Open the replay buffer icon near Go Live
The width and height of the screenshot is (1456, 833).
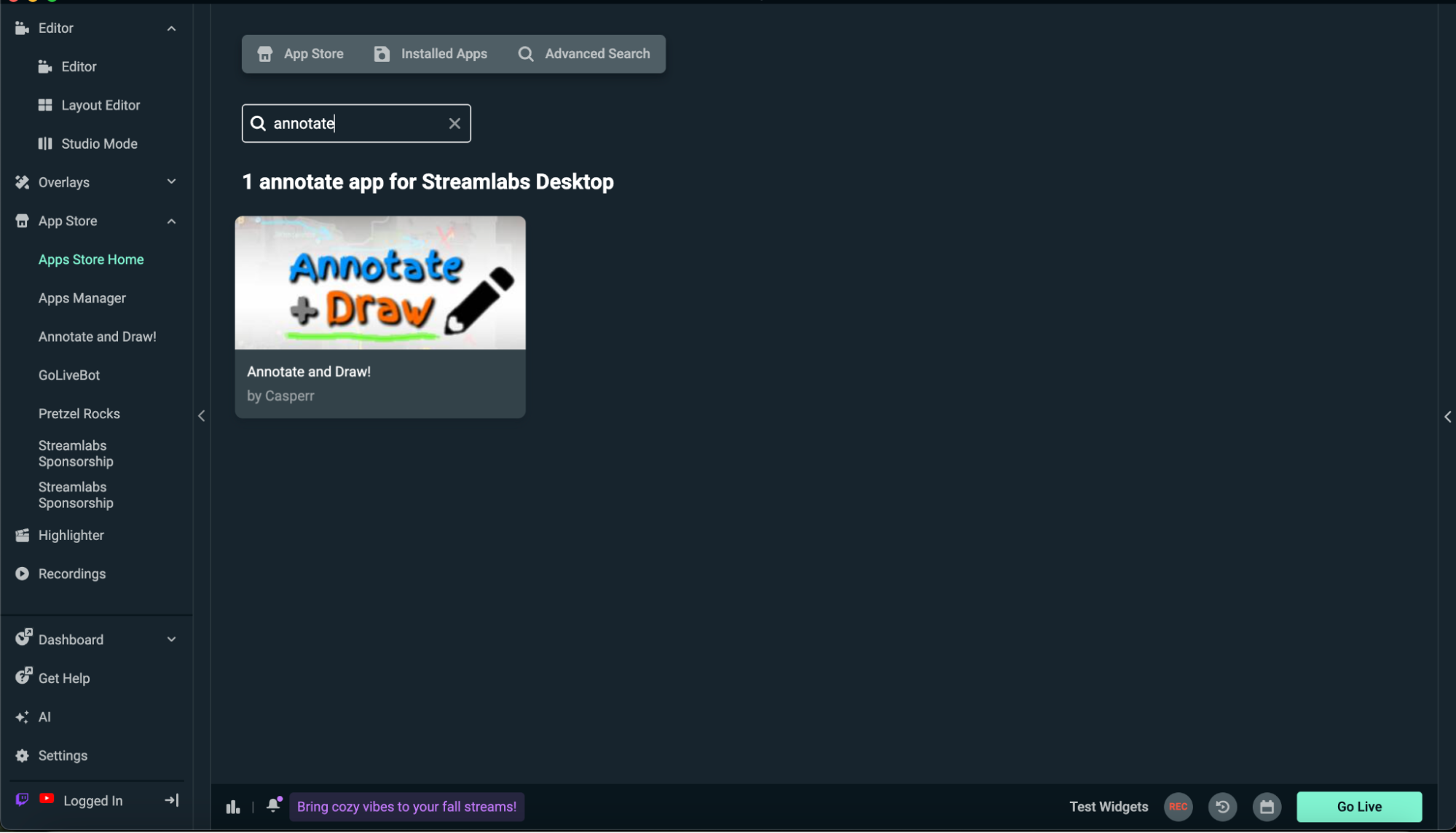[x=1223, y=807]
